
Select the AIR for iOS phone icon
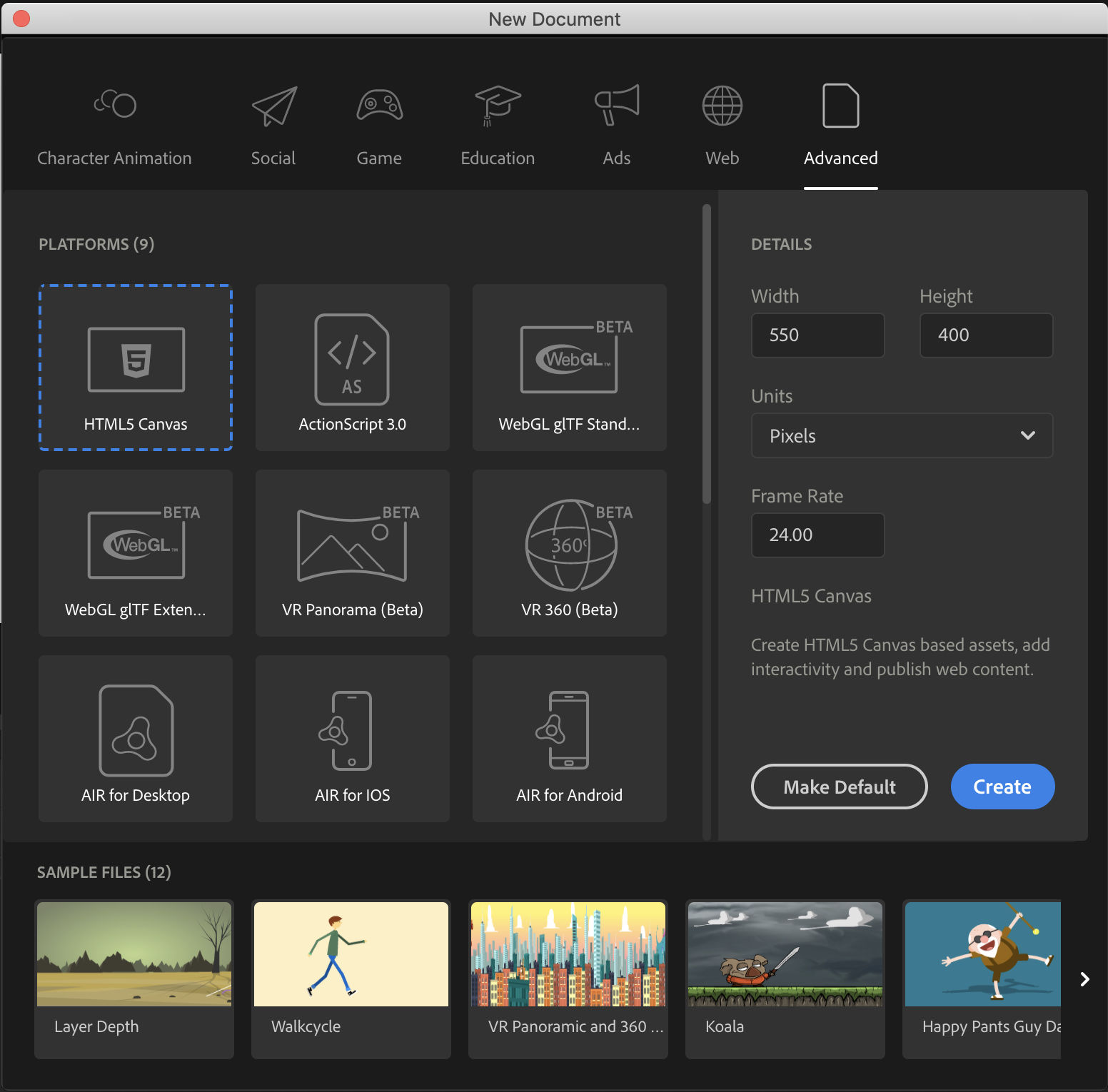[346, 730]
